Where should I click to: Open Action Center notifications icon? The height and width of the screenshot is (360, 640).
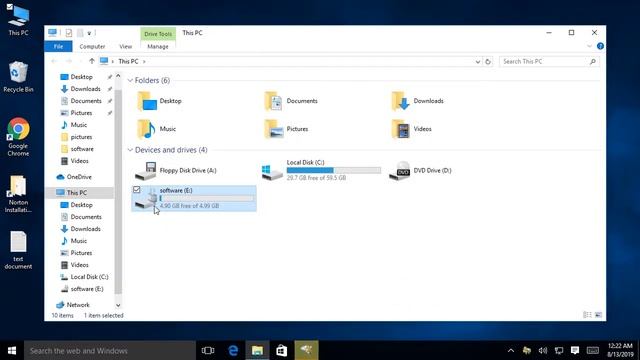(x=575, y=350)
